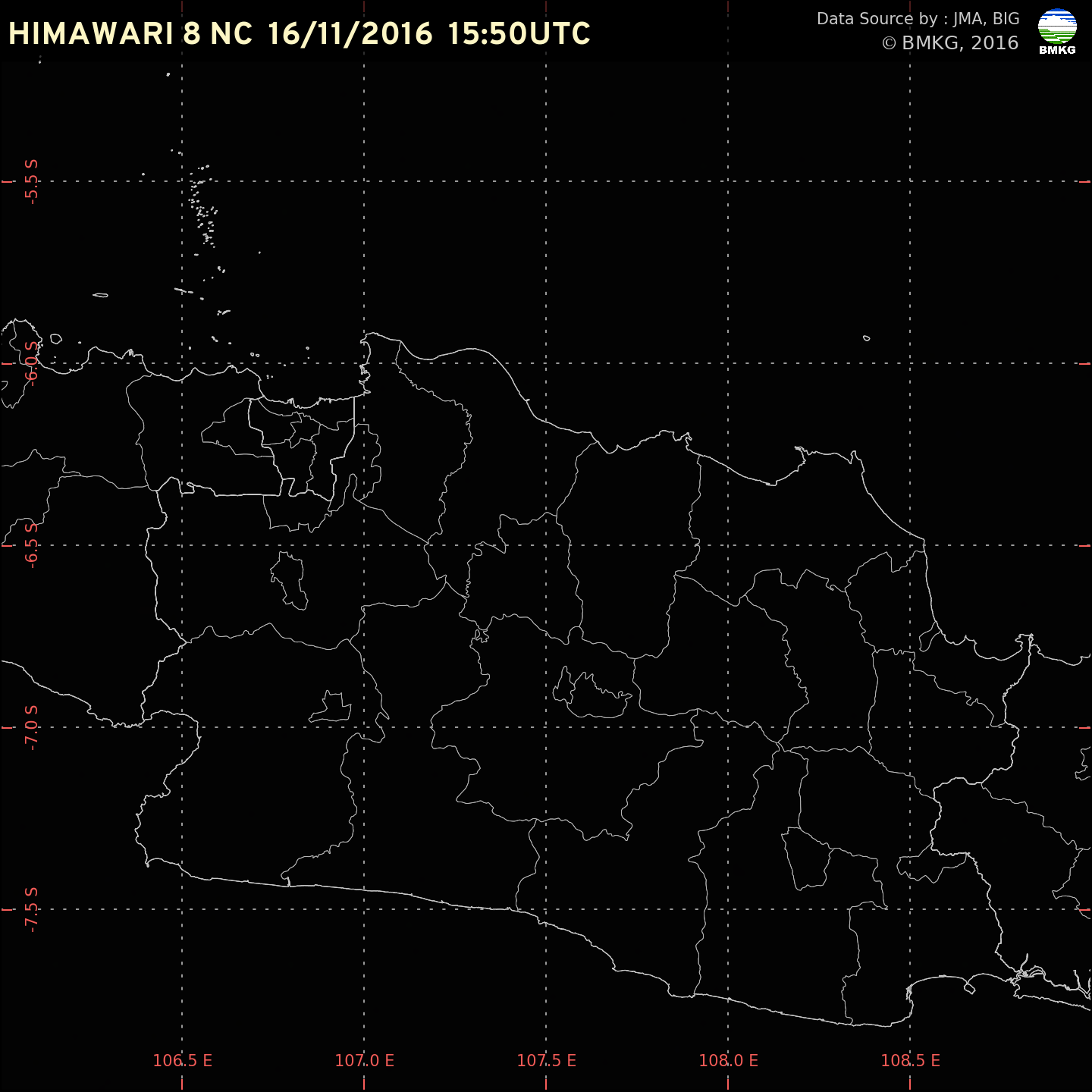
Task: Click the 107.5 E longitude label
Action: pyautogui.click(x=546, y=1060)
